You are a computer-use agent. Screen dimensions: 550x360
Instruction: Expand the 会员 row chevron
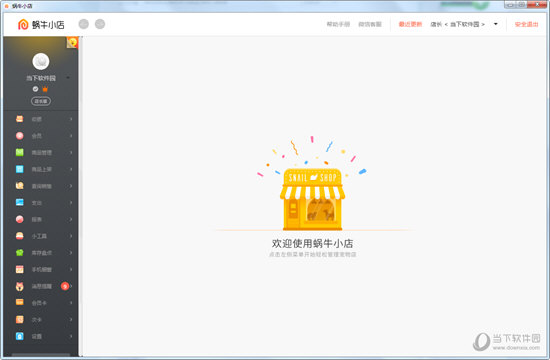pos(71,136)
